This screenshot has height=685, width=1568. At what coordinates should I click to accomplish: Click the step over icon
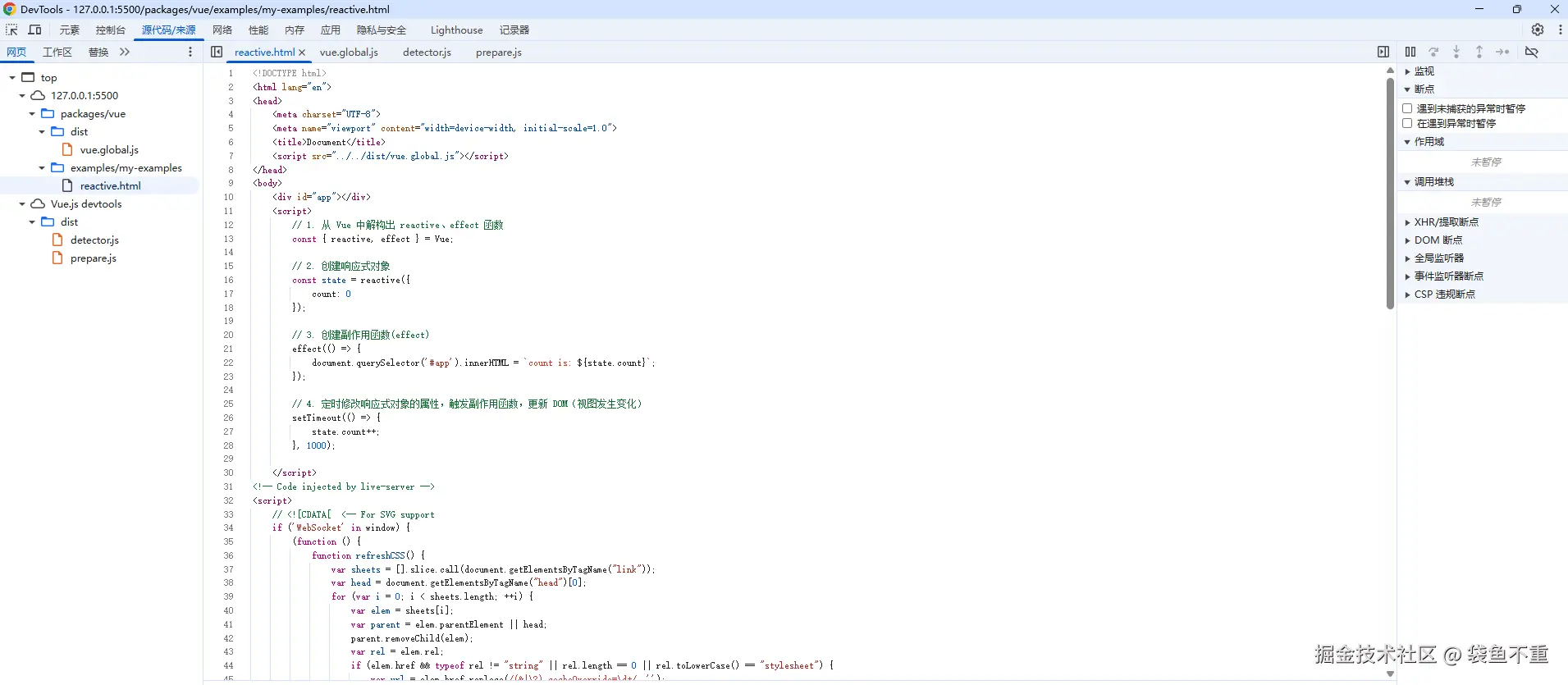coord(1433,52)
